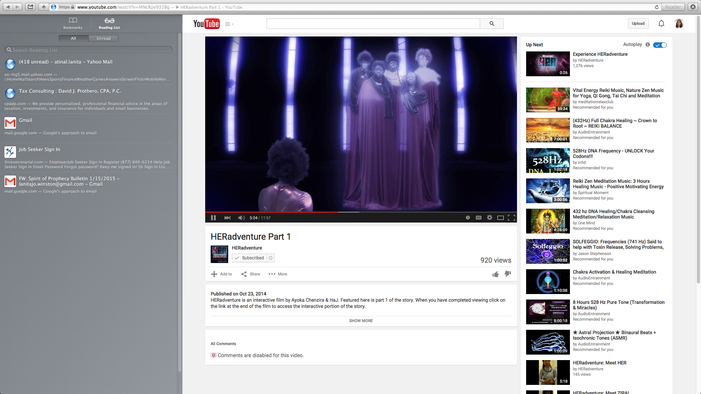Viewport: 701px width, 394px height.
Task: Open HERadventure: Meet HER video
Action: pos(600,363)
